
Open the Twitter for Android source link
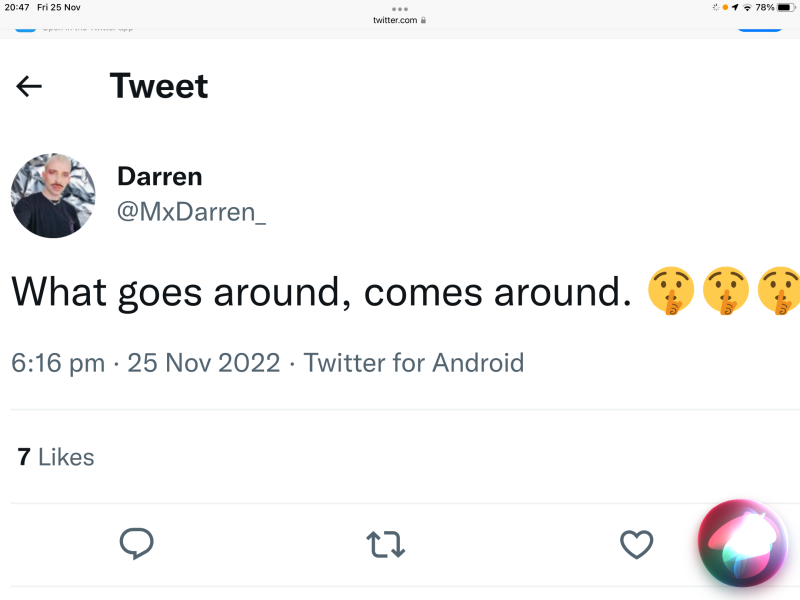pyautogui.click(x=413, y=362)
